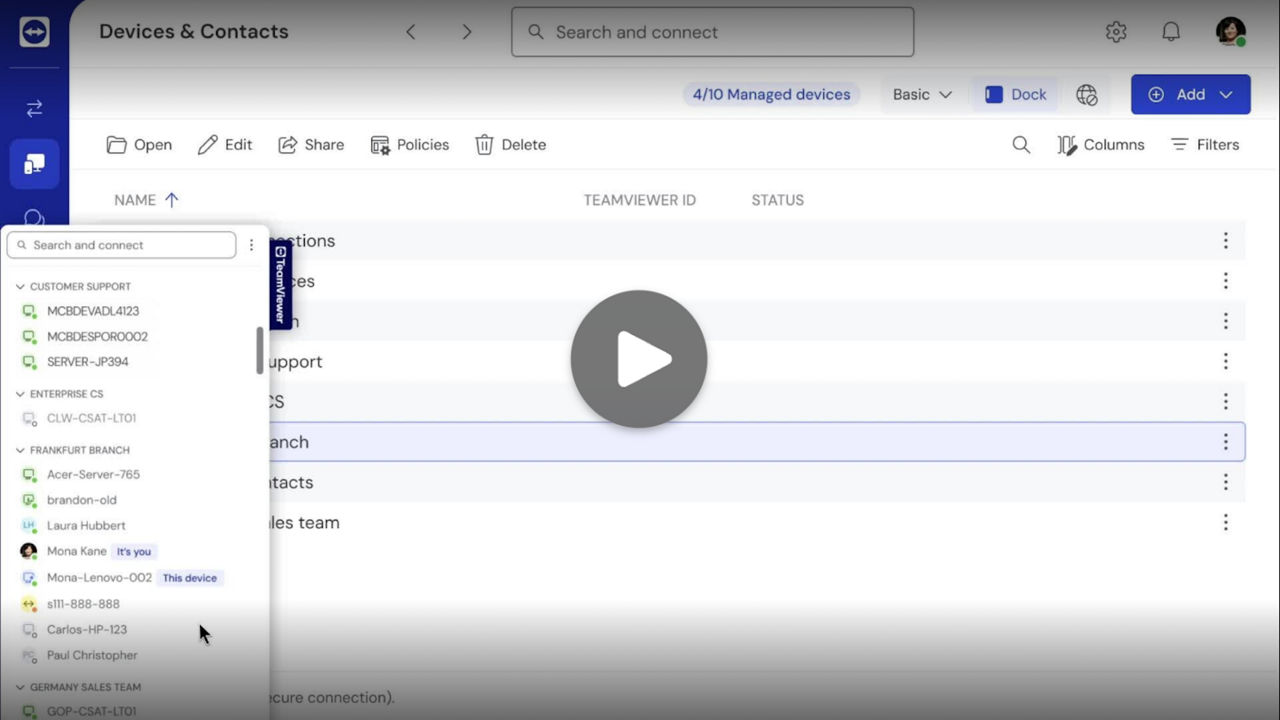
Task: Collapse the Customer Support group
Action: click(20, 286)
